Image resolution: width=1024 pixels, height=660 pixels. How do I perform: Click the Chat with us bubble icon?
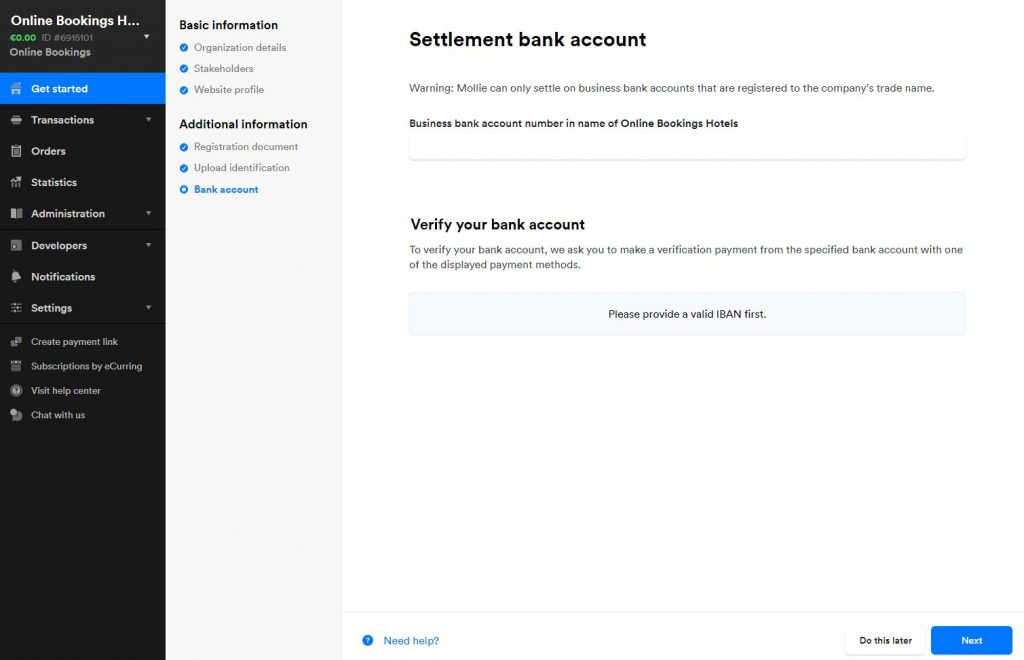tap(16, 415)
